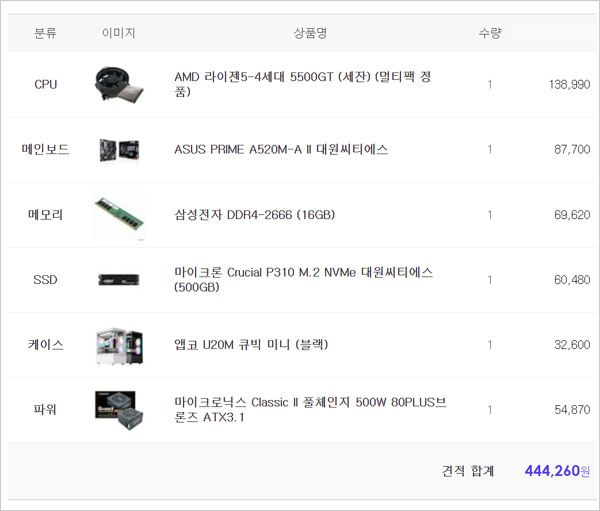The width and height of the screenshot is (600, 511).
Task: Click the 수량 column header
Action: (x=490, y=33)
